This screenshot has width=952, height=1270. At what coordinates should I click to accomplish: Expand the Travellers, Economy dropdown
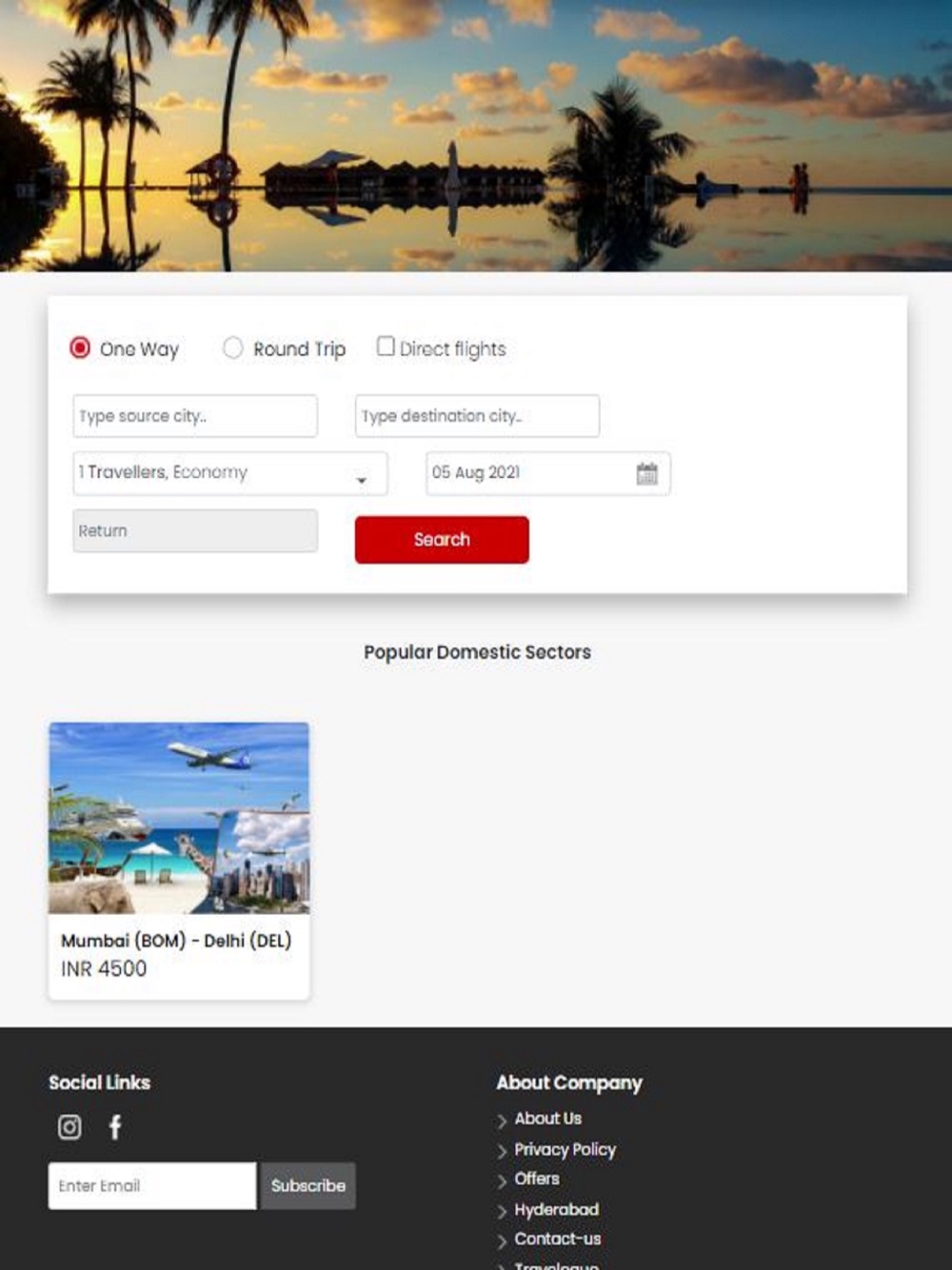230,473
